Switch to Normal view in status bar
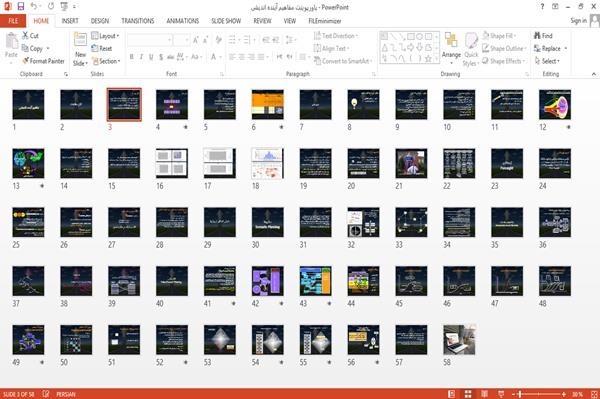 click(452, 394)
